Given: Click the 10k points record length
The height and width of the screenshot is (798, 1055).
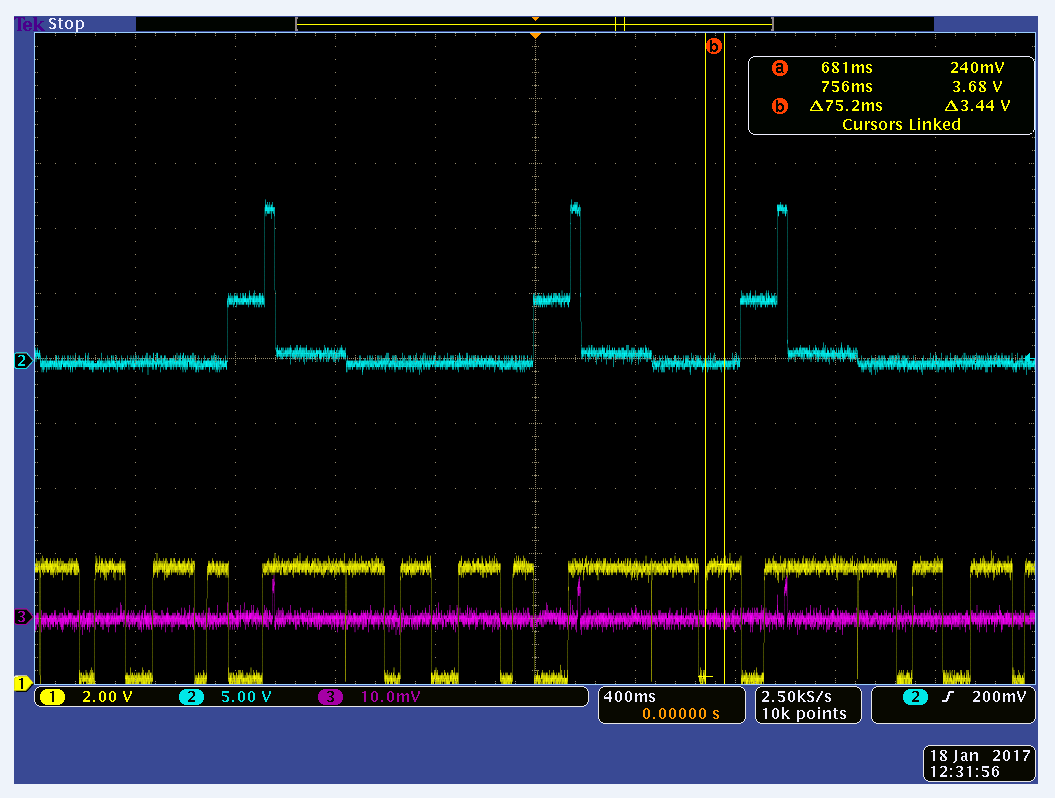Looking at the screenshot, I should [x=804, y=714].
